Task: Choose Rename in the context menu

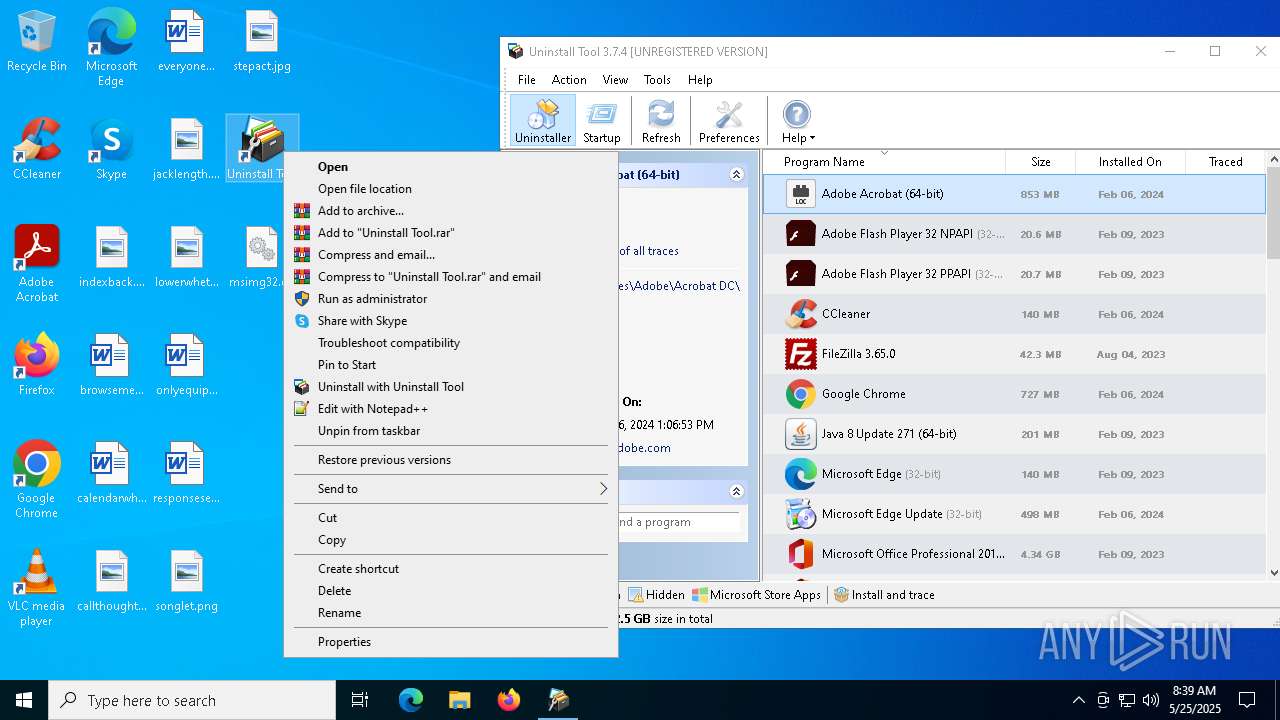Action: (x=451, y=613)
